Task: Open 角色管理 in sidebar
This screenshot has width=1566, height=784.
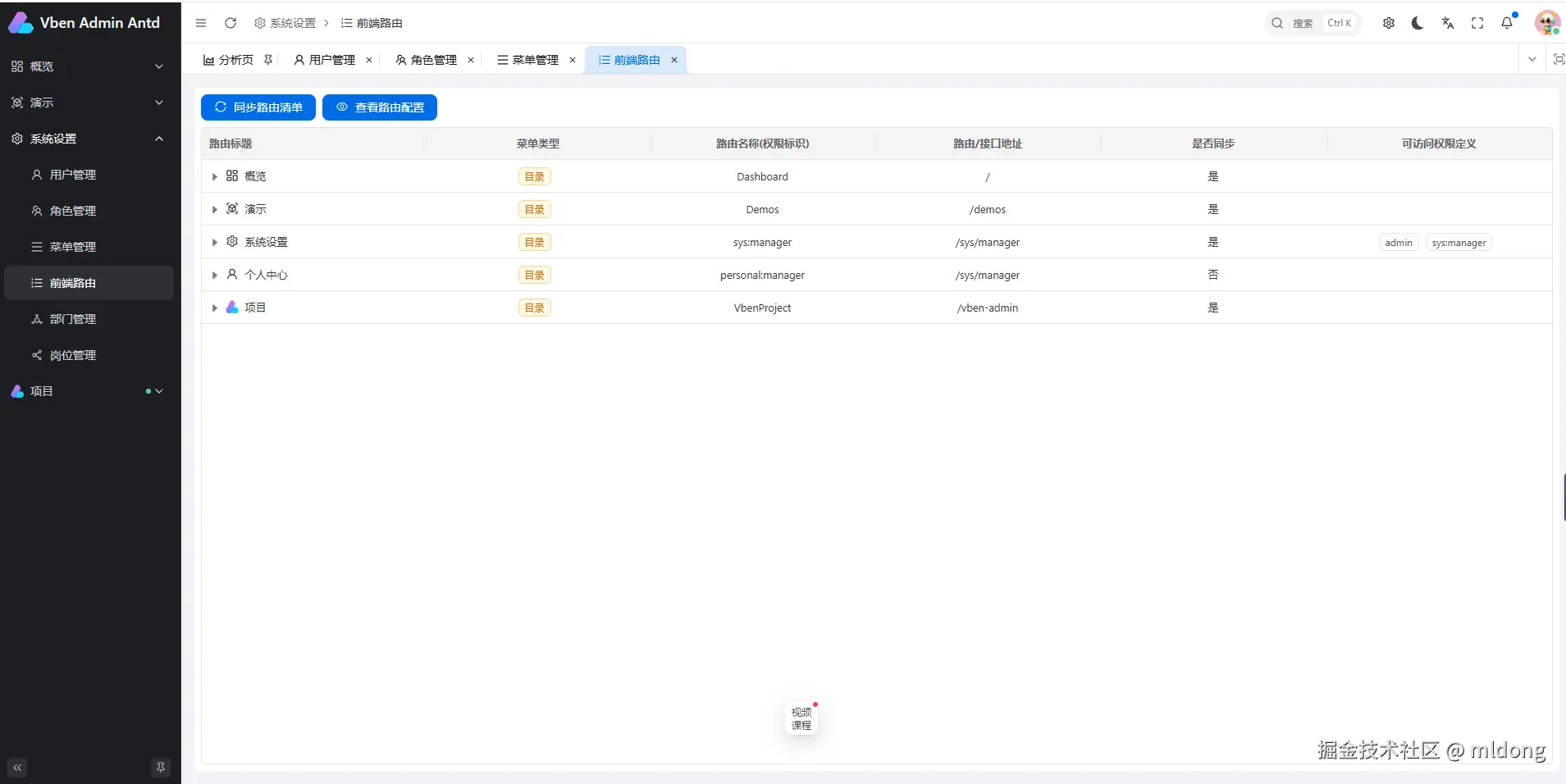Action: click(x=89, y=211)
